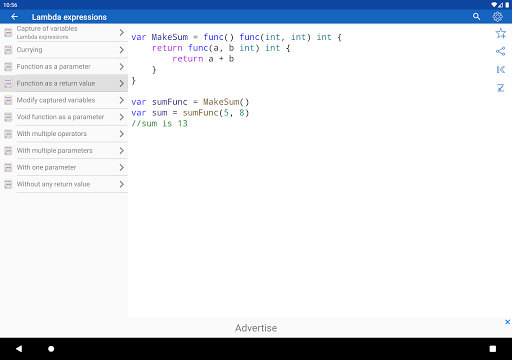Viewport: 512px width, 360px height.
Task: Tap Android back navigation button
Action: [x=19, y=349]
